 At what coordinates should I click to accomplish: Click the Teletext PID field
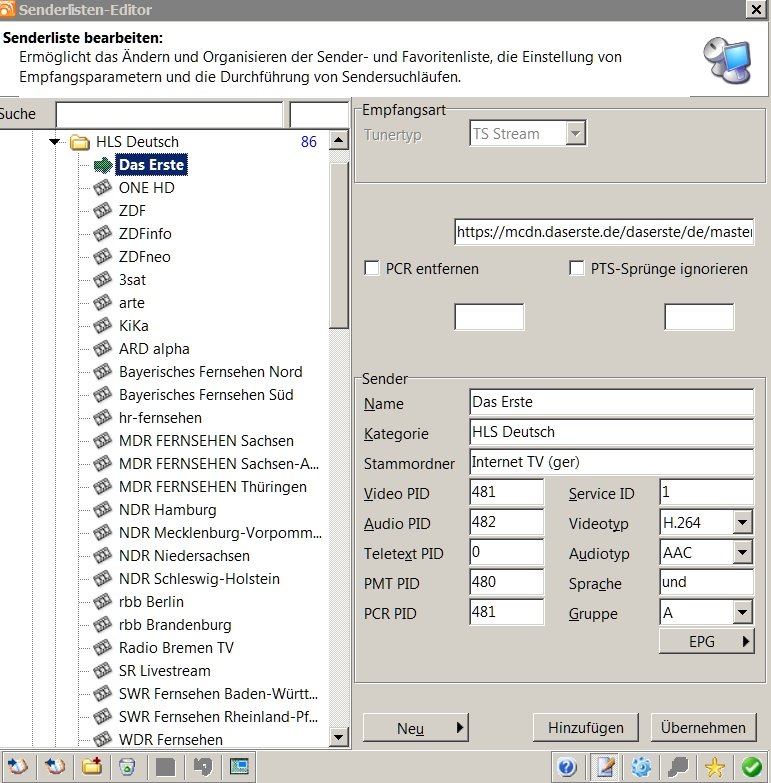click(506, 552)
